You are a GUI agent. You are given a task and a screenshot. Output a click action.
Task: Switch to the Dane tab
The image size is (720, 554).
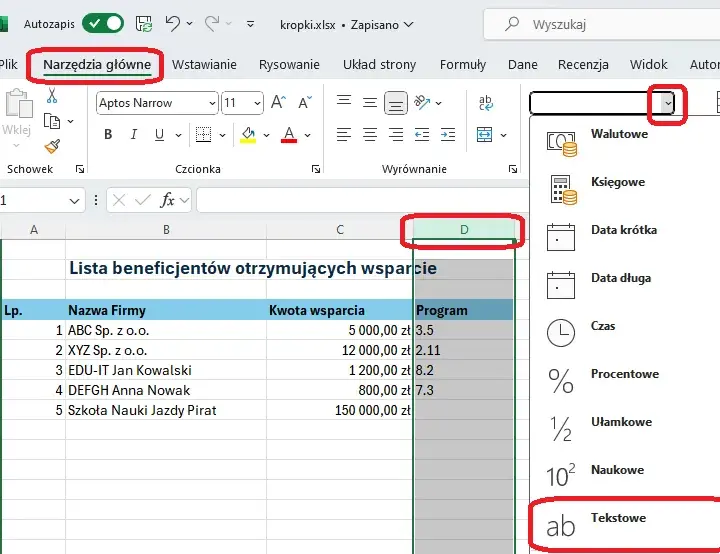523,65
